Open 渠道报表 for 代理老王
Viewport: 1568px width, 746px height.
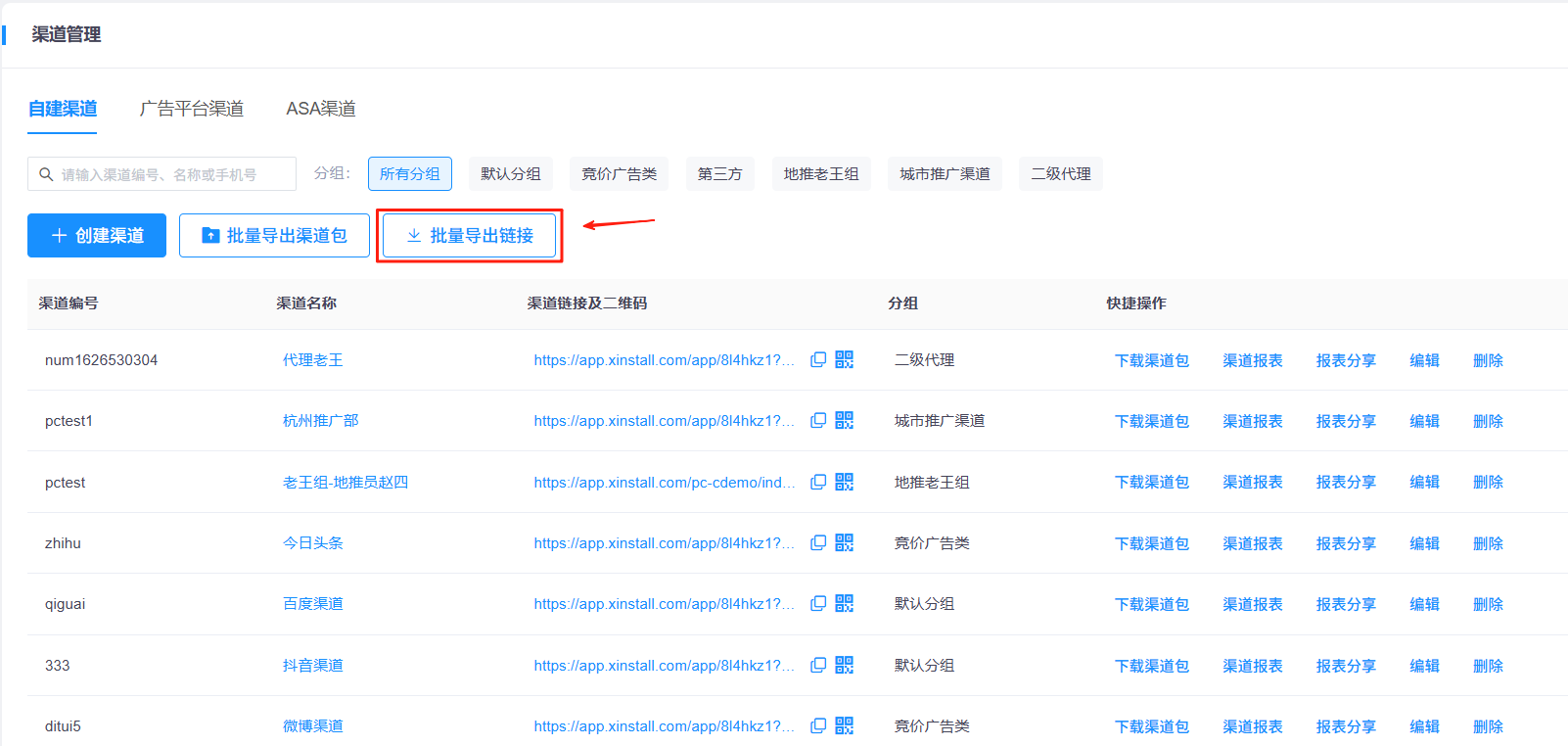pos(1253,360)
